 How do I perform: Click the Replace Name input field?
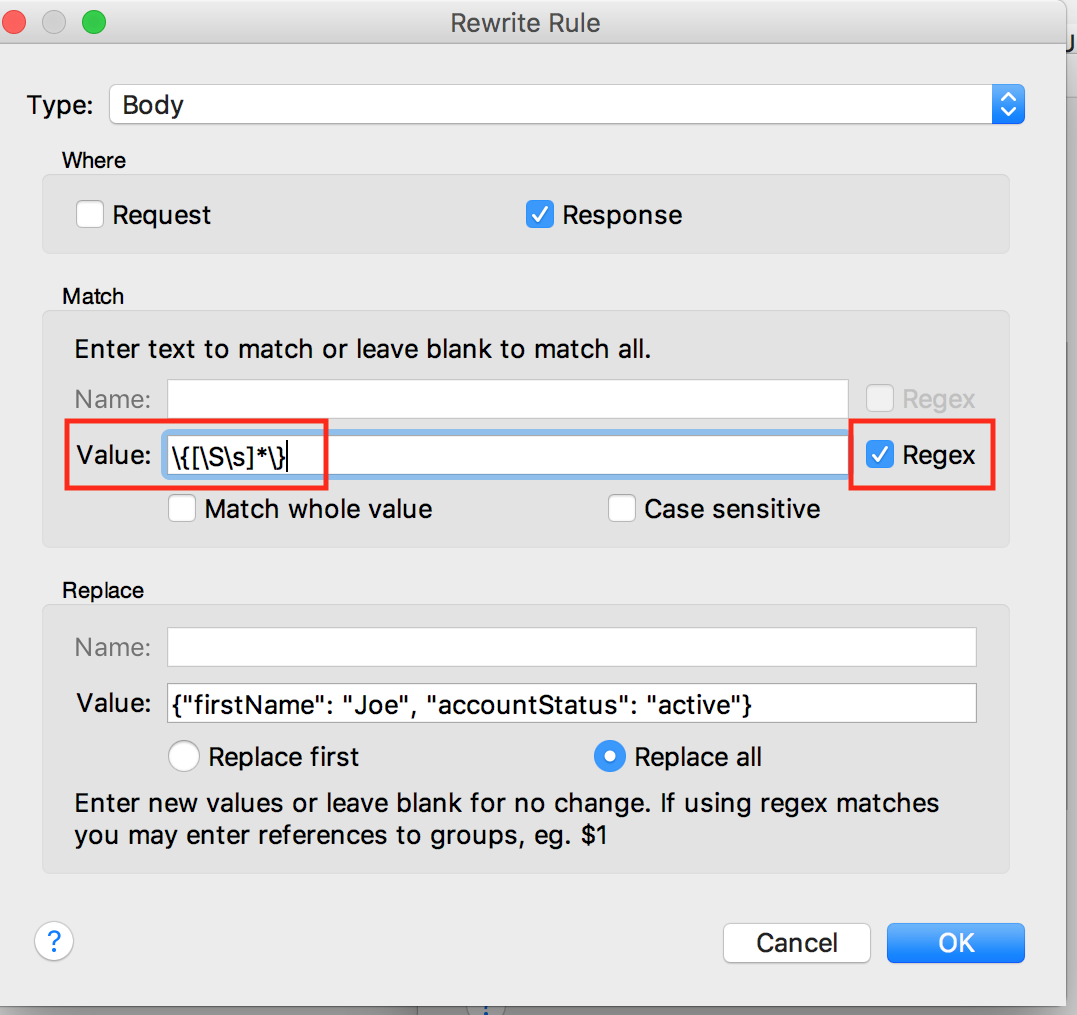coord(571,647)
